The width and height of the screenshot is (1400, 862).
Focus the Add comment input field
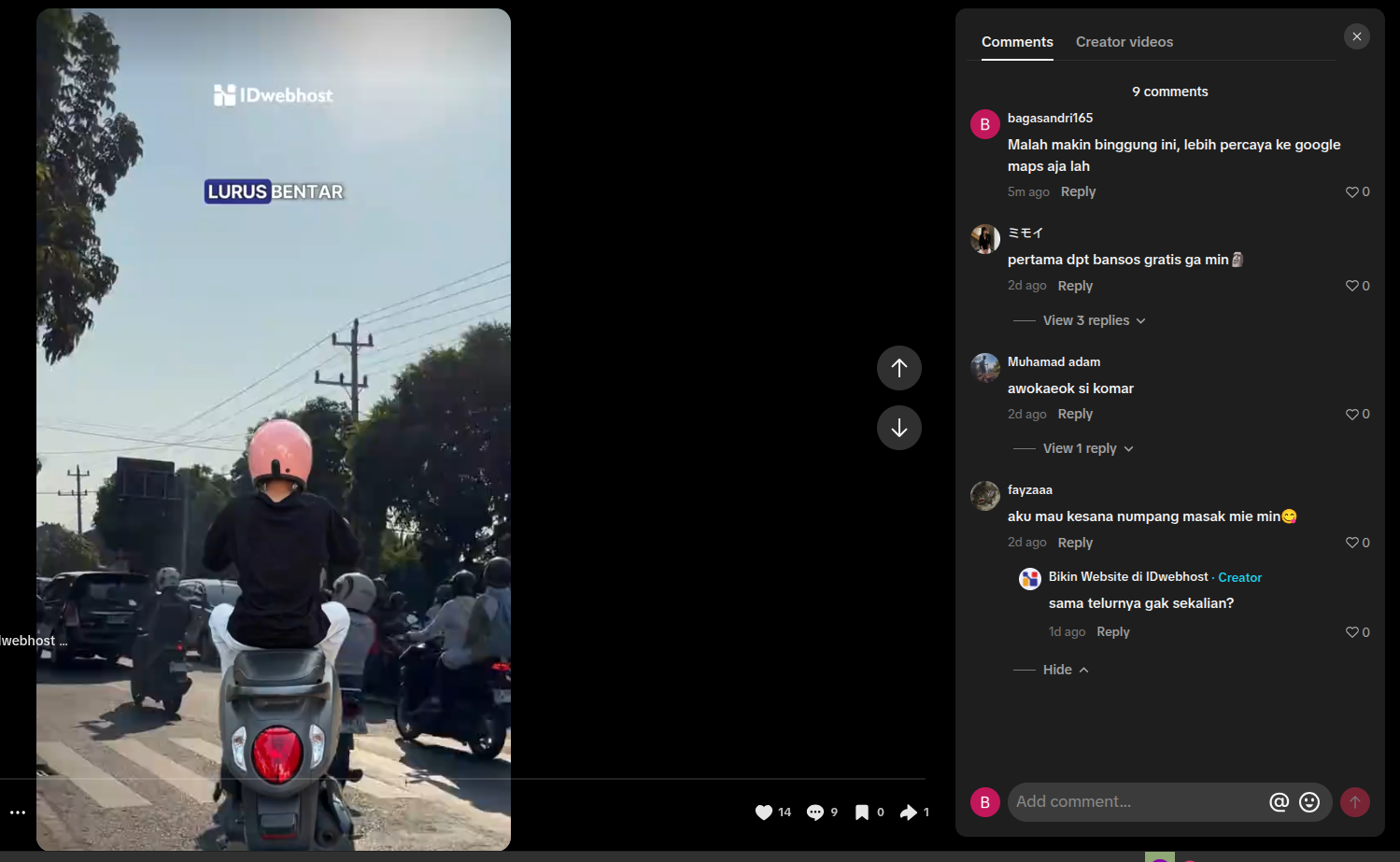pyautogui.click(x=1135, y=801)
